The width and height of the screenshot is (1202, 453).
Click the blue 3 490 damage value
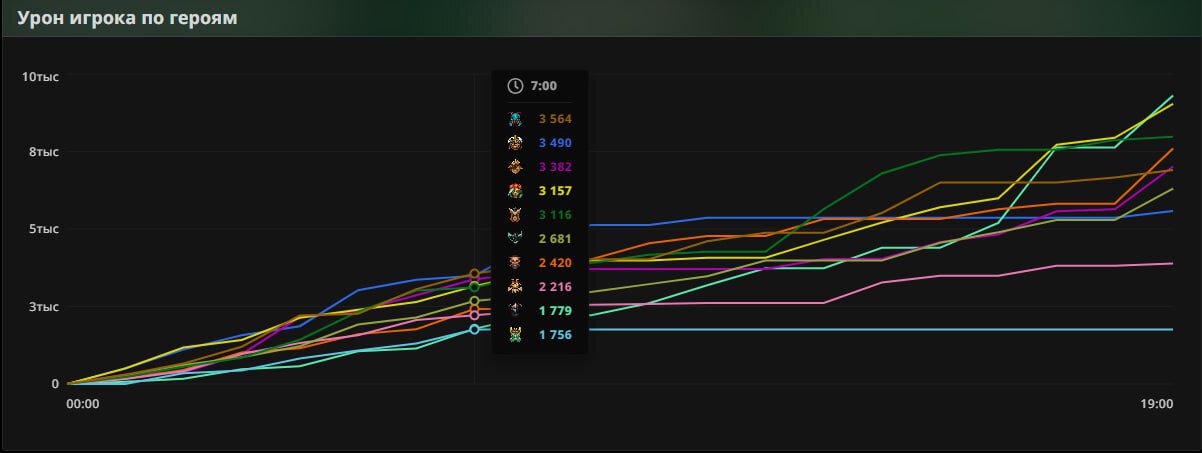click(555, 143)
